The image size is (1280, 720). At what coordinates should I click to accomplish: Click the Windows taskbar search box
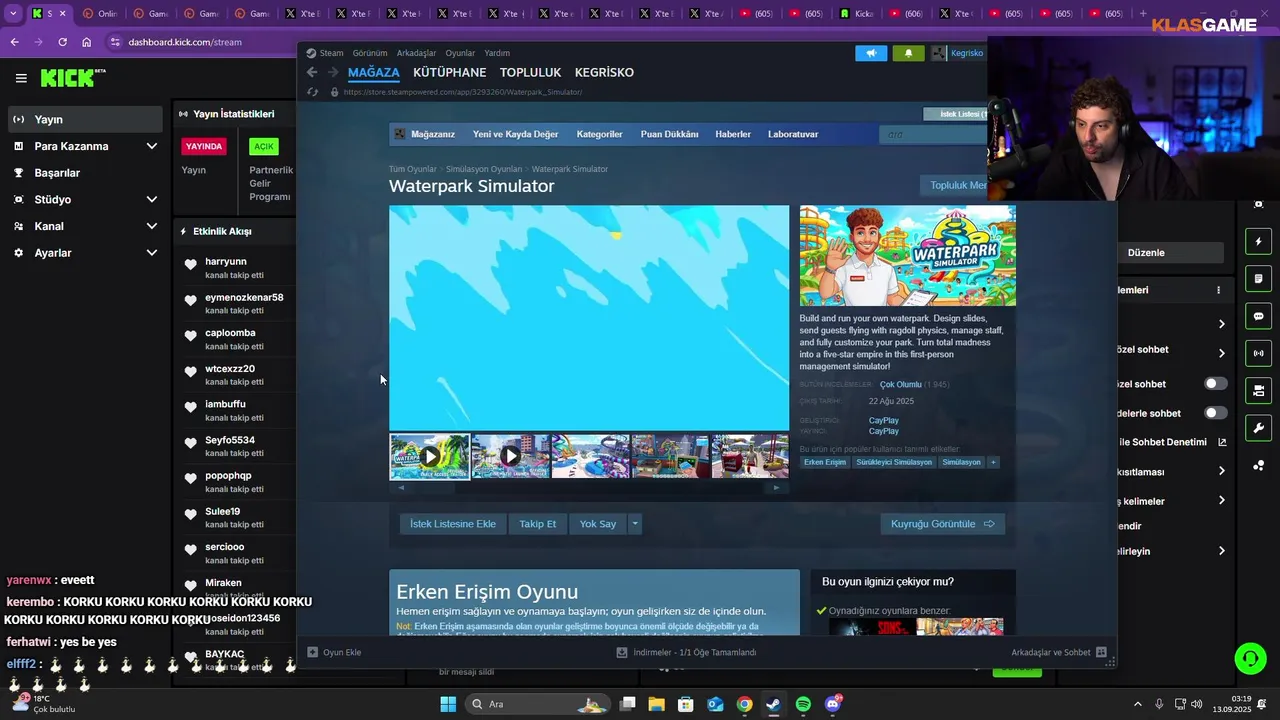538,704
